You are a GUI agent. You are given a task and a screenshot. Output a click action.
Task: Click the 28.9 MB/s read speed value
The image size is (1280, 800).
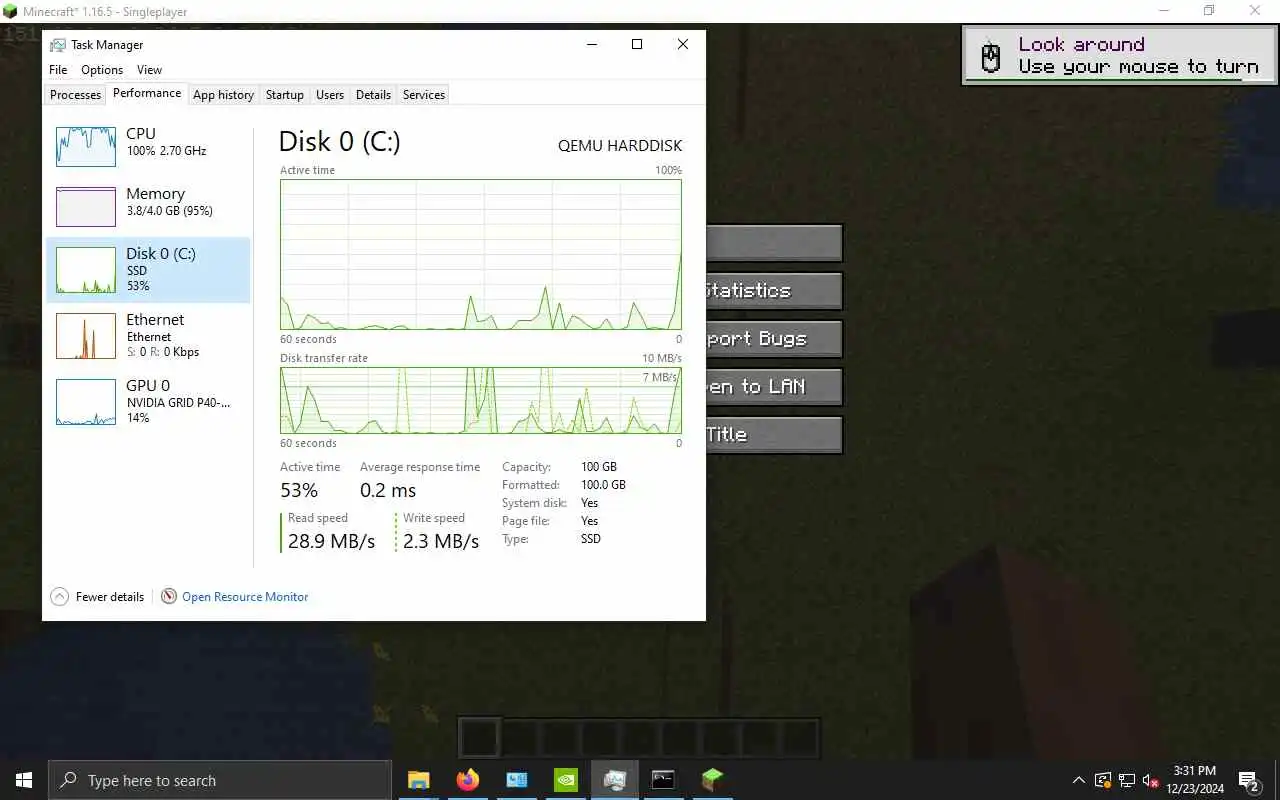tap(331, 541)
